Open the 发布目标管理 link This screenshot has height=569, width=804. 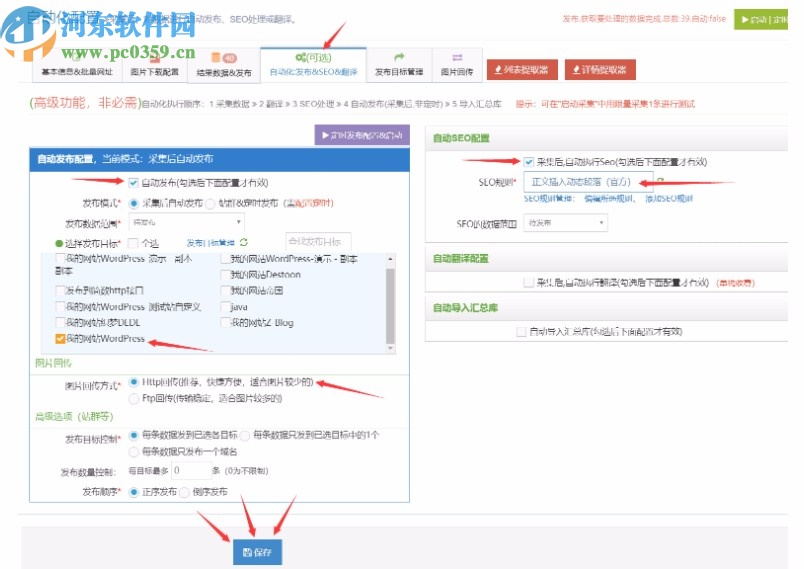(210, 243)
